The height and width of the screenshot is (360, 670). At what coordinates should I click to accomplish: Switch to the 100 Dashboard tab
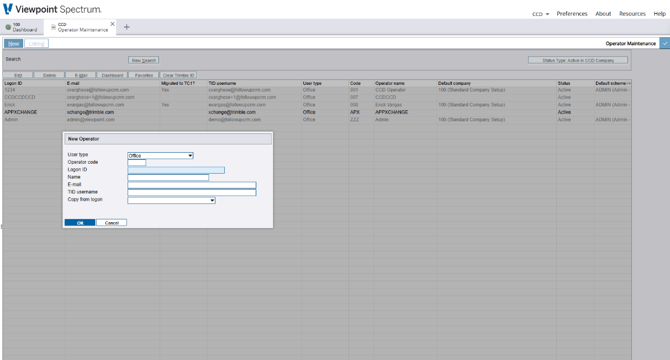(22, 27)
